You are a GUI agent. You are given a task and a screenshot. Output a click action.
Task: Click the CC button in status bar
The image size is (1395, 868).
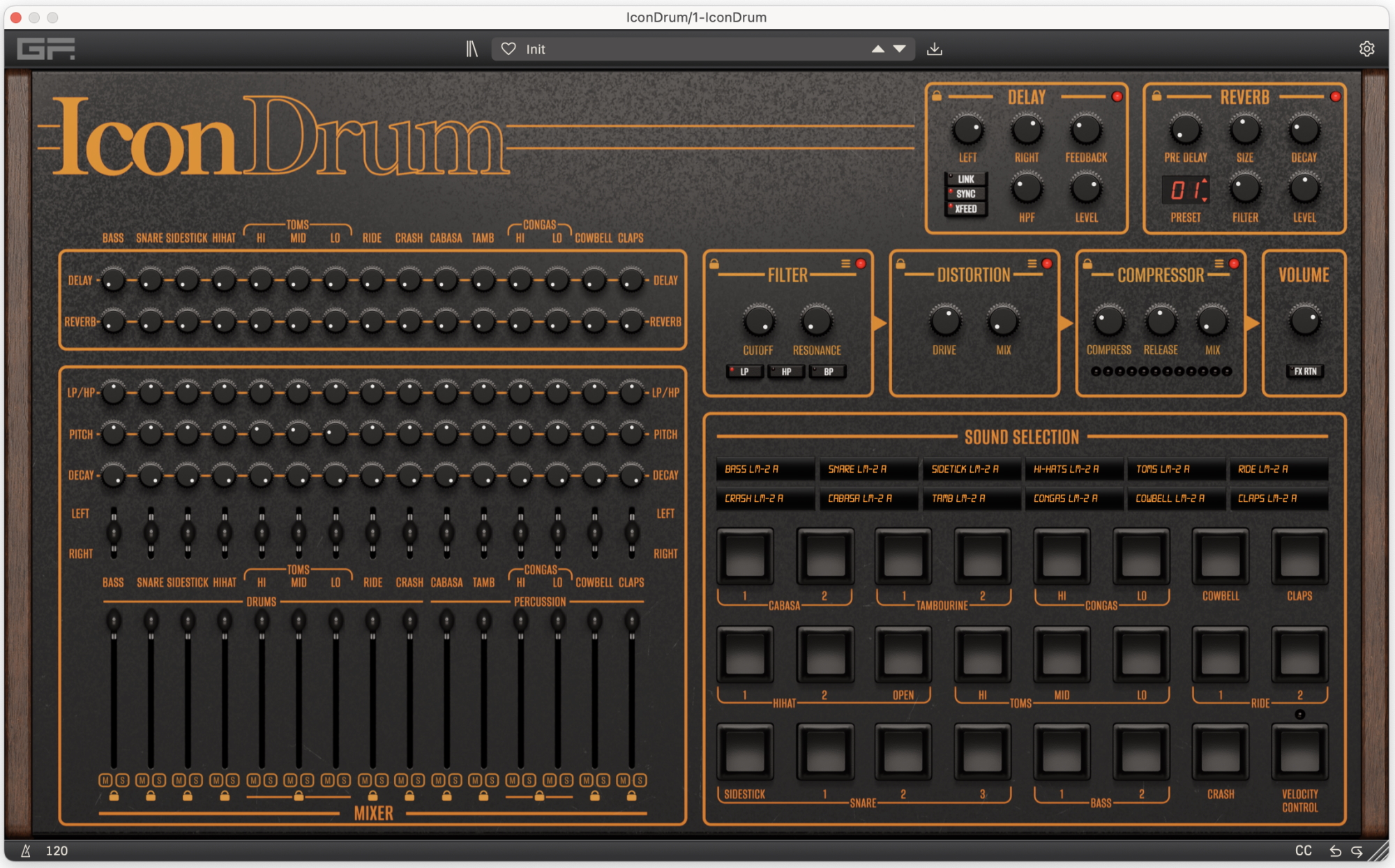tap(1303, 851)
